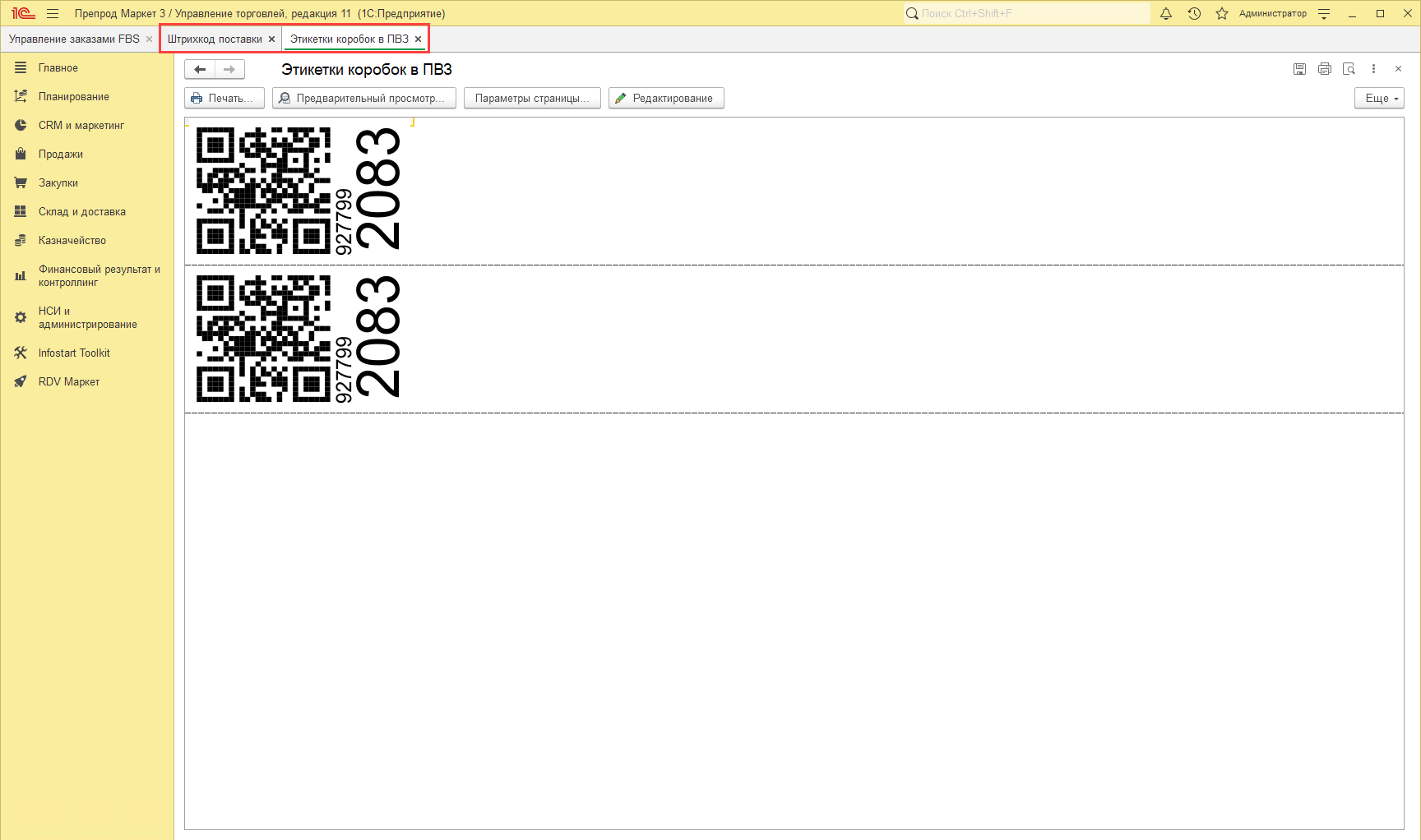This screenshot has height=840, width=1421.
Task: Click the Редактирование button
Action: coord(666,99)
